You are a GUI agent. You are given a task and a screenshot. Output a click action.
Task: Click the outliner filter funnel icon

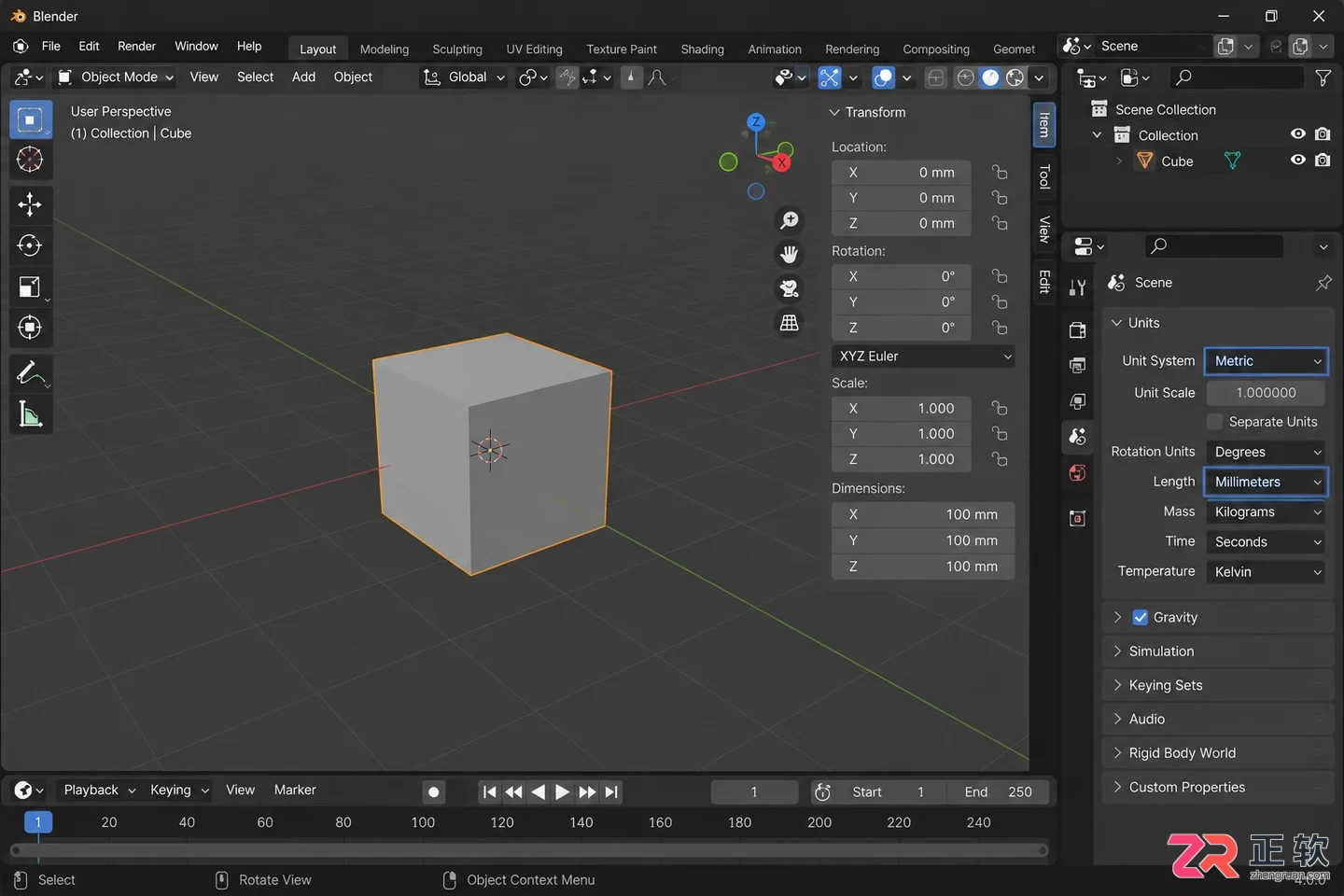tap(1323, 77)
